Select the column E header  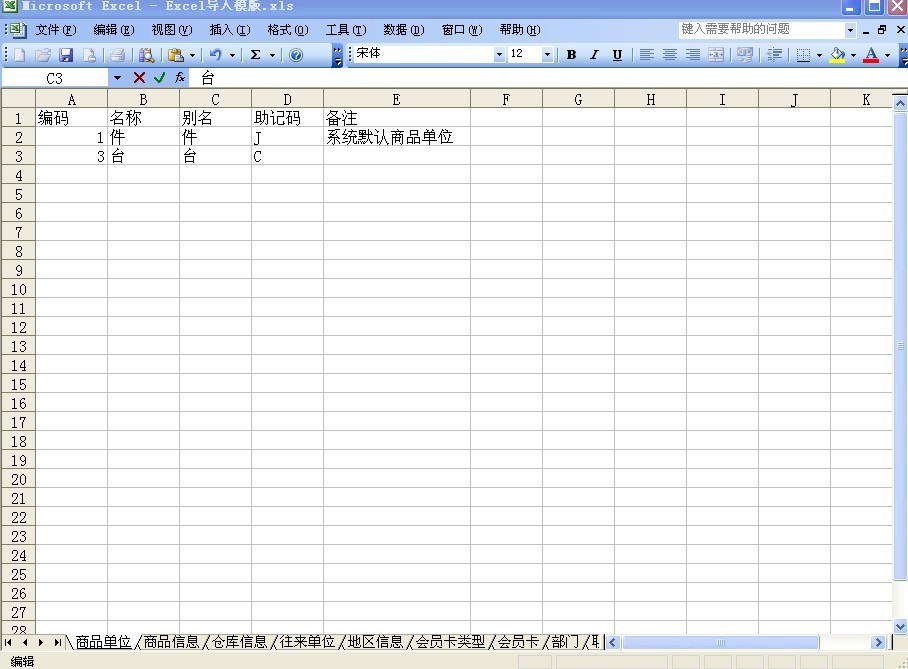pyautogui.click(x=396, y=99)
